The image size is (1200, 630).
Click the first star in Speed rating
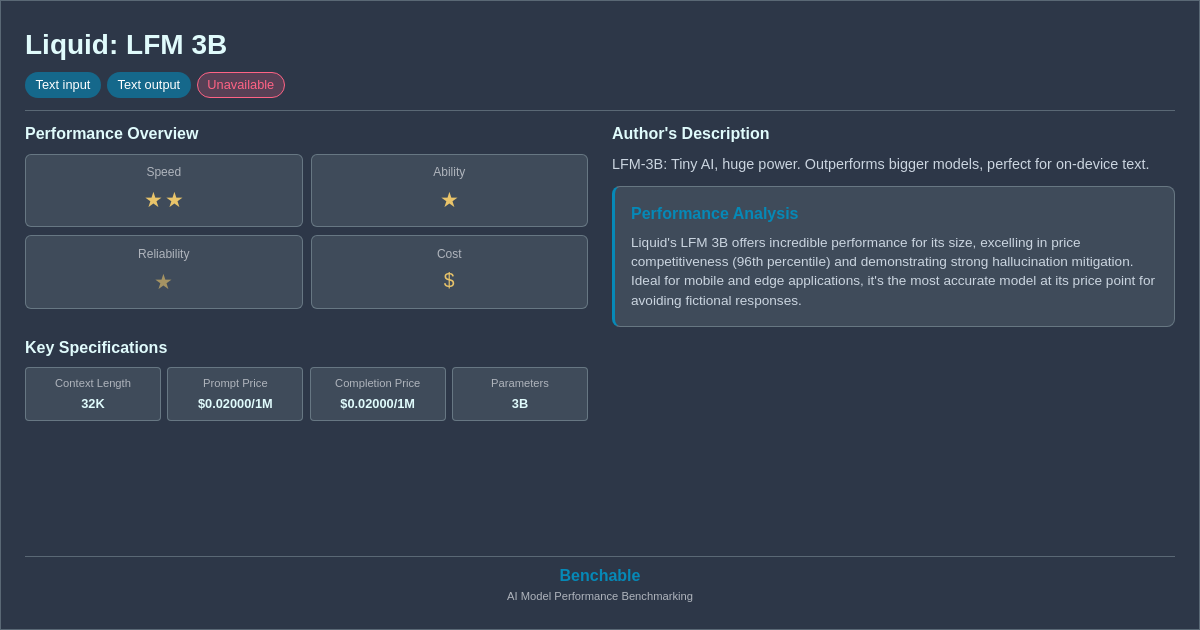(x=153, y=200)
